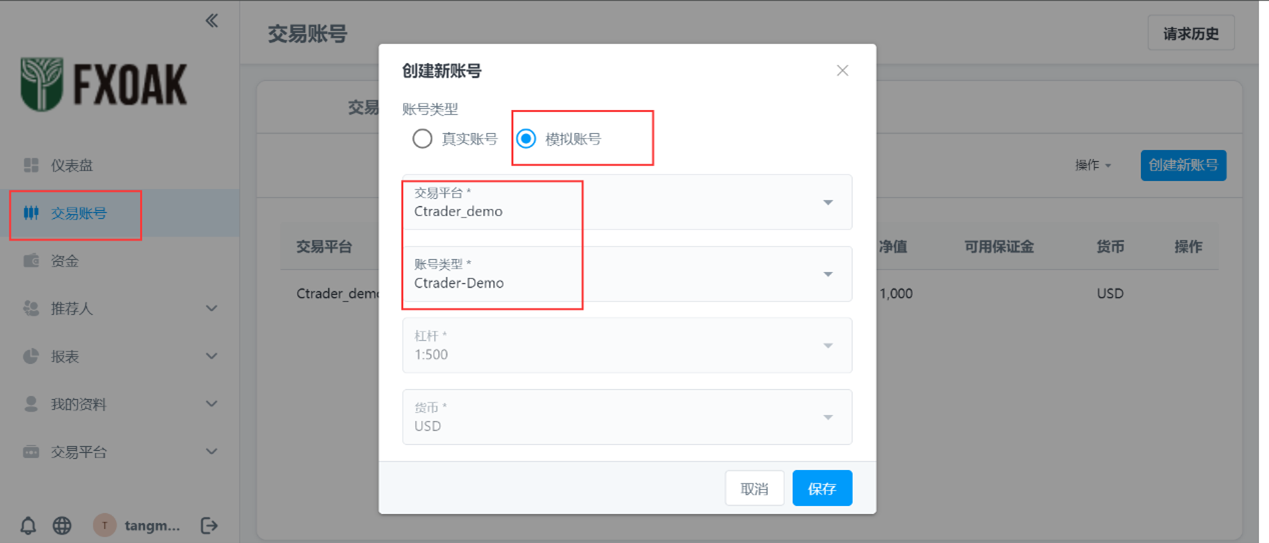Select the 模拟账号 radio button

tap(526, 139)
